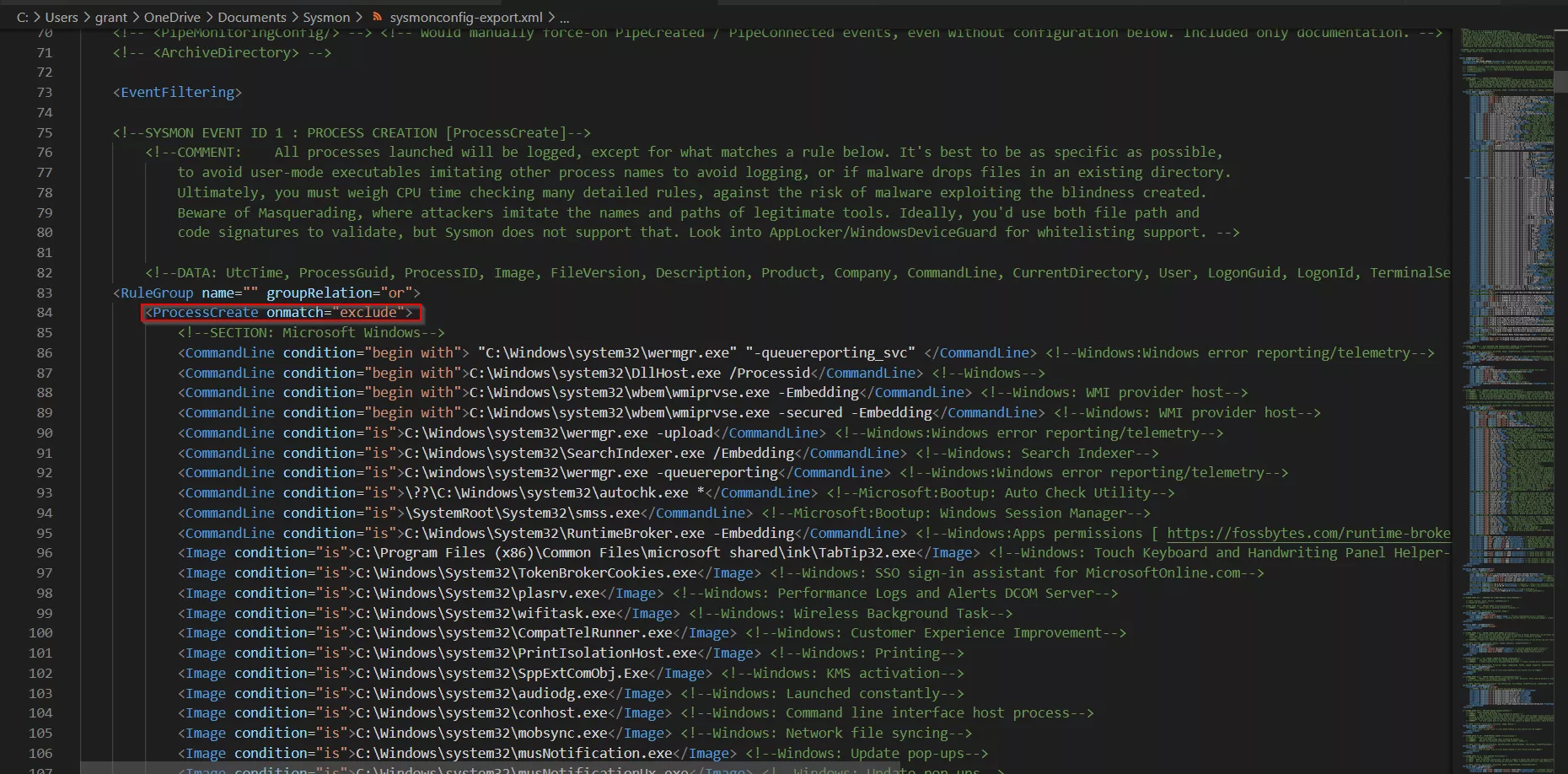The width and height of the screenshot is (1568, 774).
Task: Click the grant breadcrumb item
Action: [x=110, y=17]
